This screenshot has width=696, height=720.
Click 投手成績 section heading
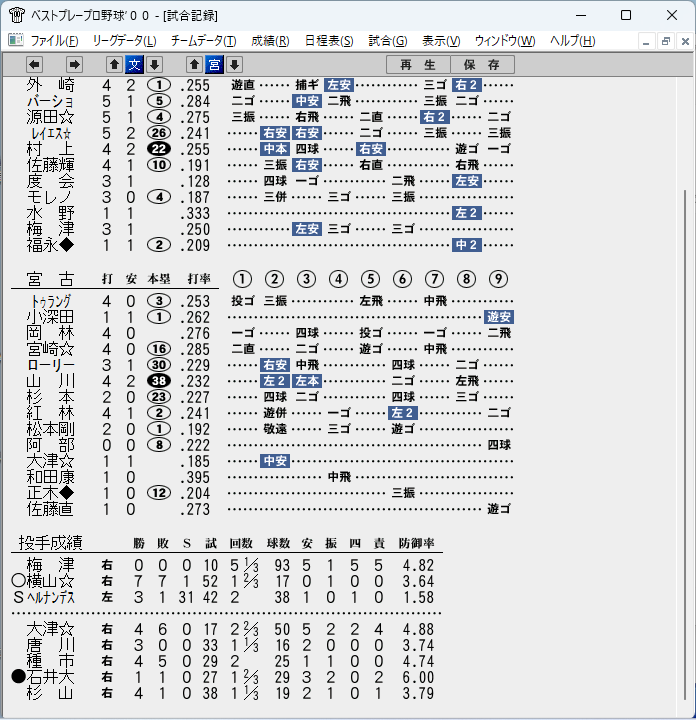click(51, 543)
